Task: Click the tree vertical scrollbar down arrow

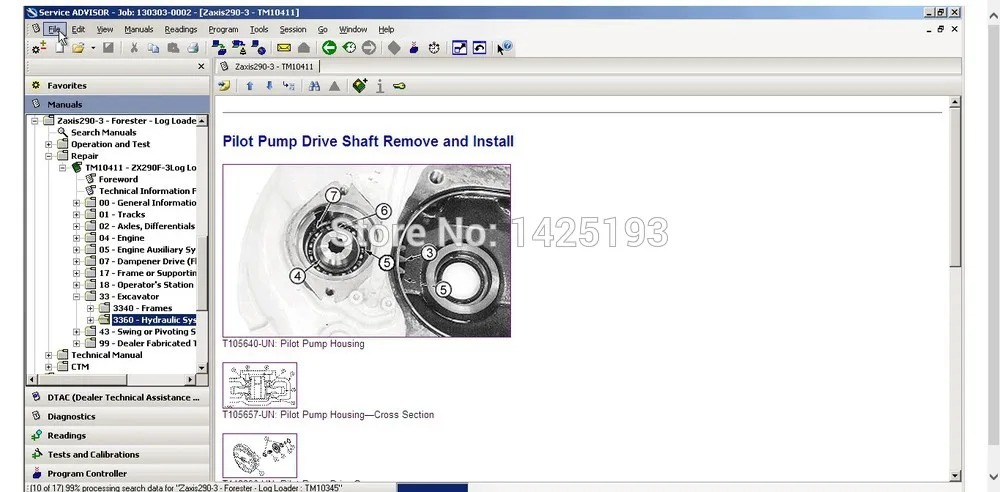Action: (x=202, y=368)
